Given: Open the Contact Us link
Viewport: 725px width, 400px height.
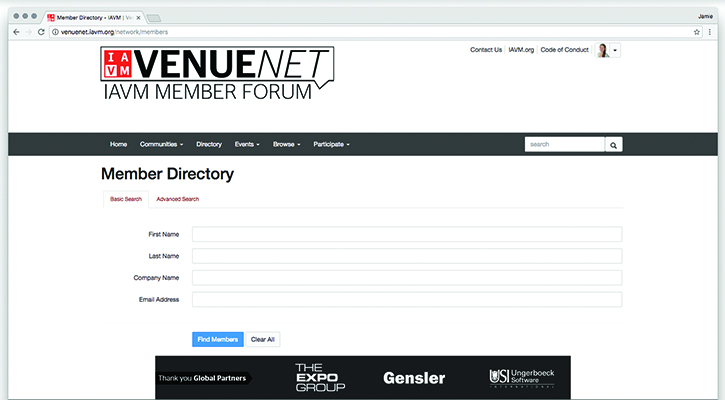Looking at the screenshot, I should coord(486,49).
